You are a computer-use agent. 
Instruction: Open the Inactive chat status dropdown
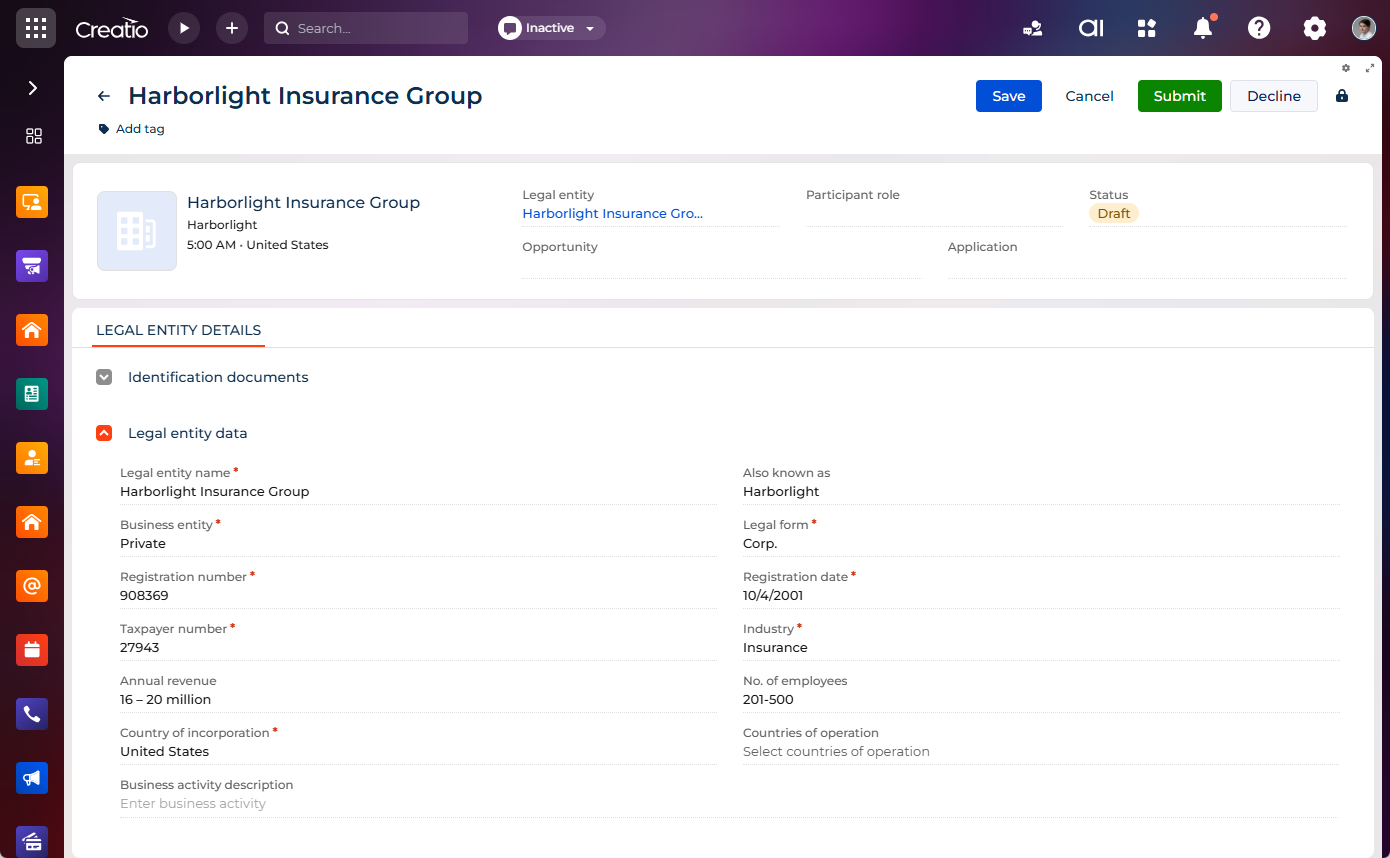pos(551,28)
